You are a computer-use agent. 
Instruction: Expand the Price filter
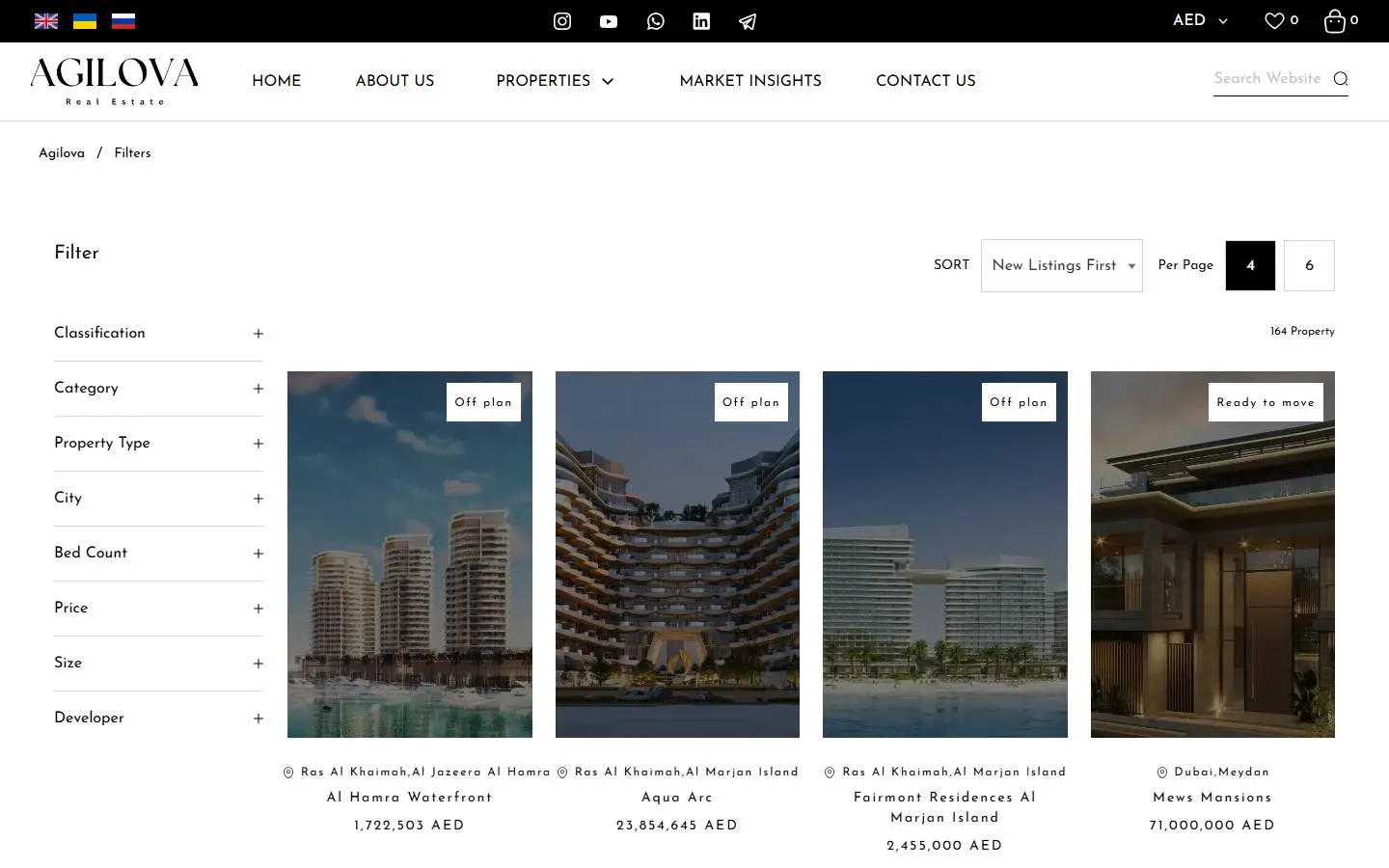coord(158,608)
